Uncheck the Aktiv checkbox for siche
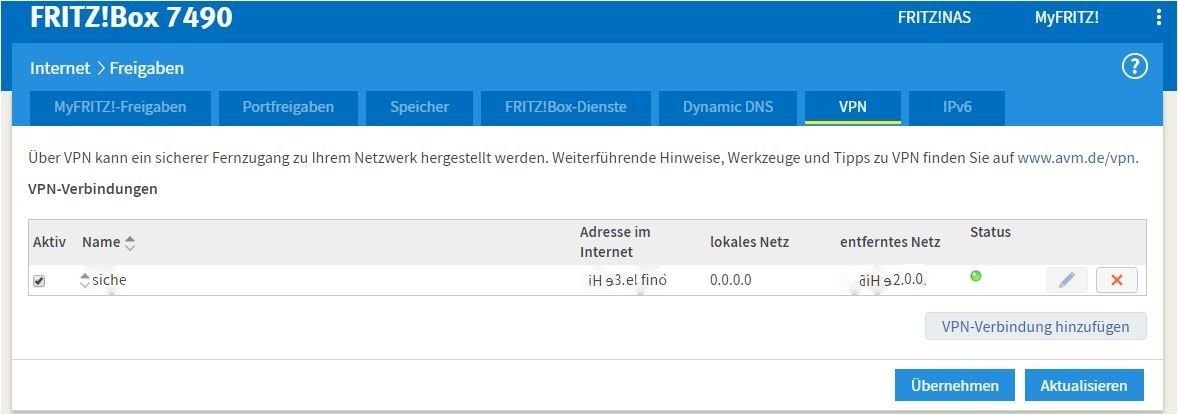Image resolution: width=1178 pixels, height=415 pixels. pyautogui.click(x=39, y=280)
